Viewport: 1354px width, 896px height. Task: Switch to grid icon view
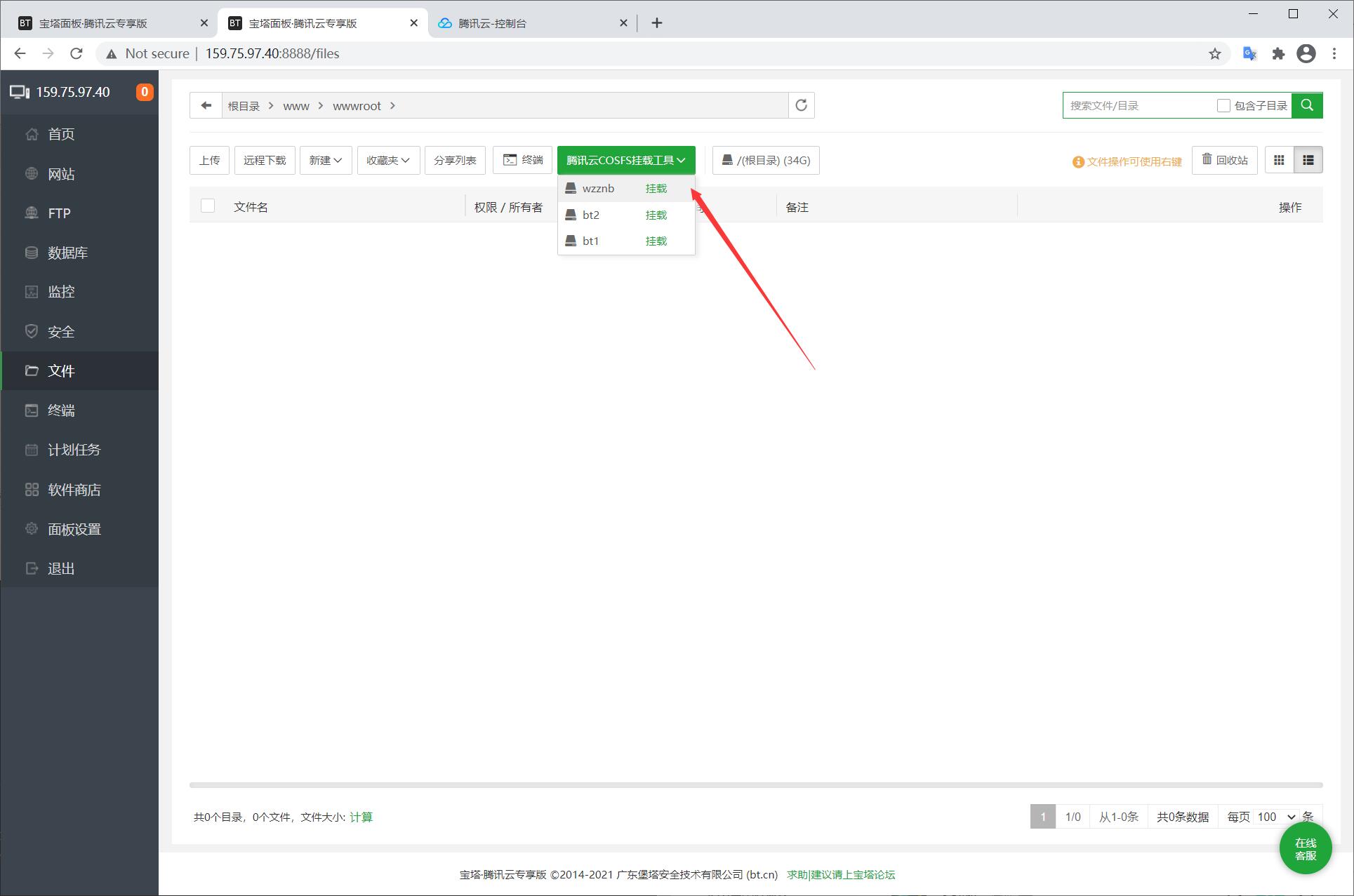[x=1279, y=160]
